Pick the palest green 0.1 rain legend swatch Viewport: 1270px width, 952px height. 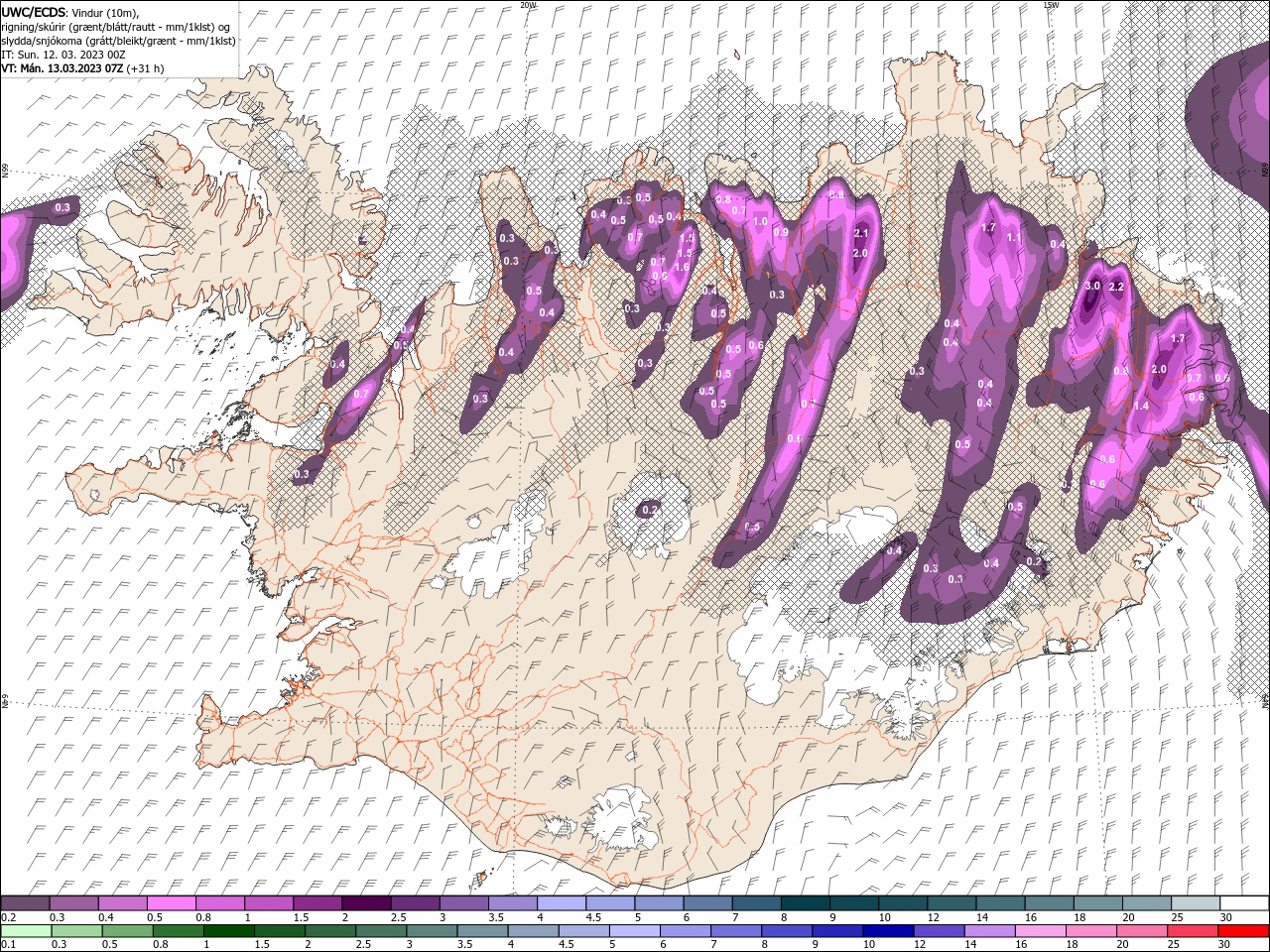pos(25,931)
